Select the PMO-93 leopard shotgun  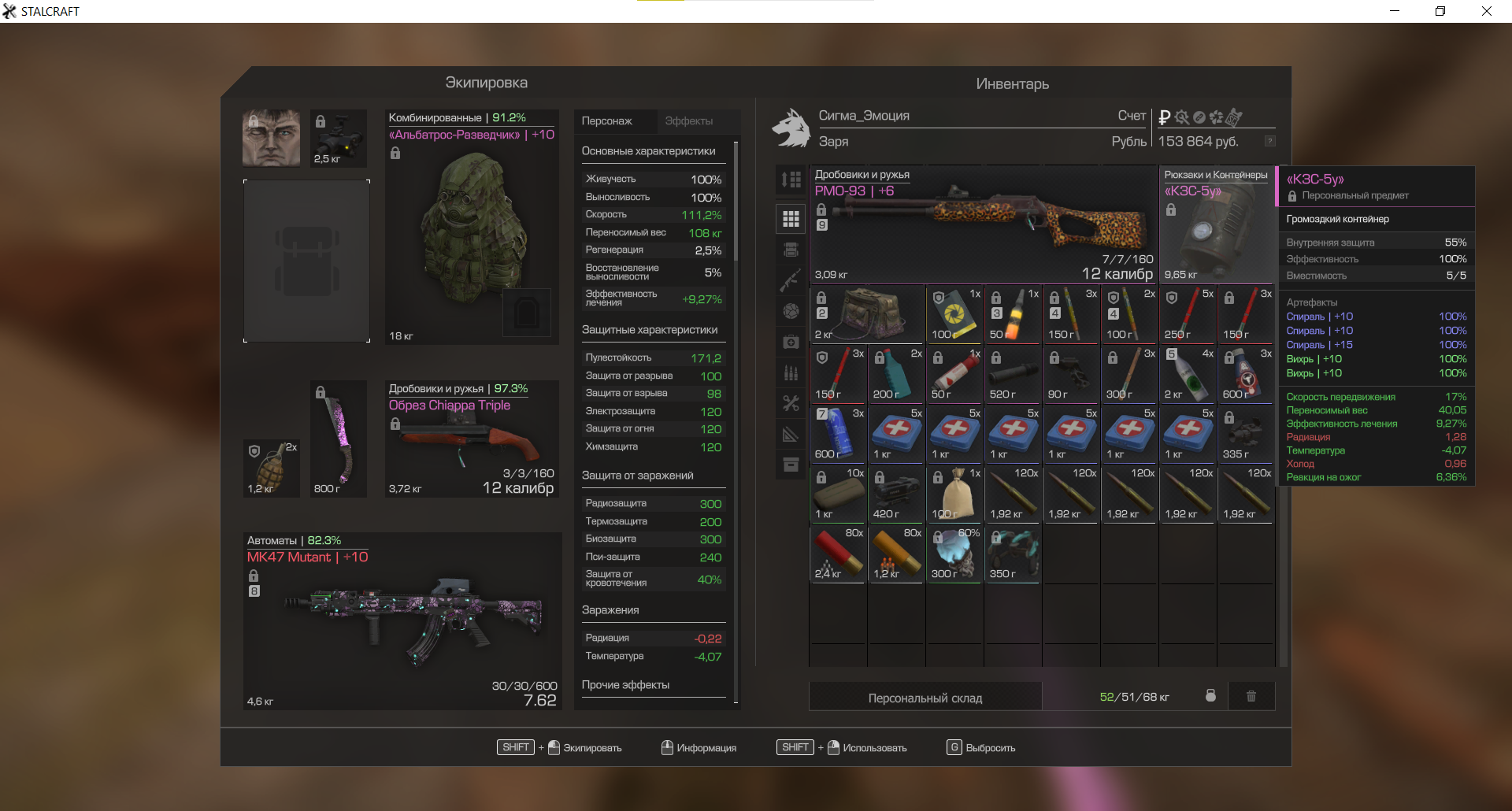[x=984, y=224]
